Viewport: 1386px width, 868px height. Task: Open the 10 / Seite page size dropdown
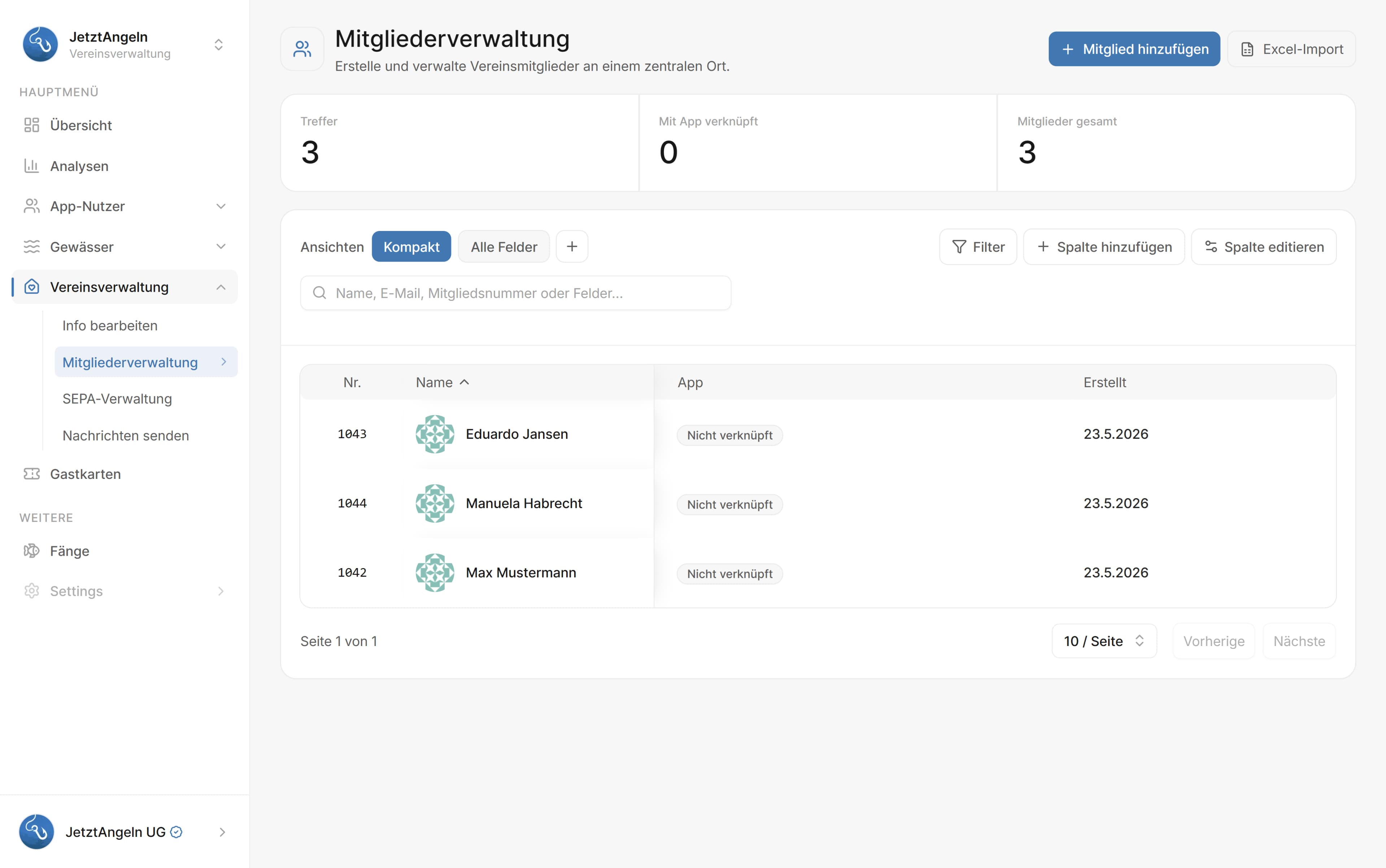(1104, 641)
